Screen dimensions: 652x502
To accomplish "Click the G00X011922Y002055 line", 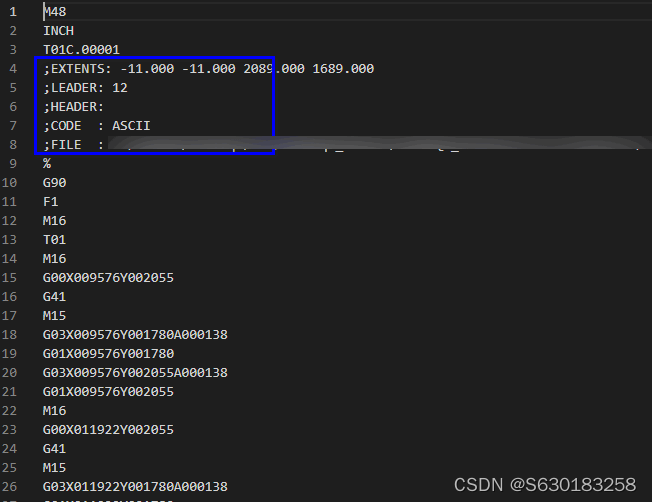I will [x=108, y=430].
